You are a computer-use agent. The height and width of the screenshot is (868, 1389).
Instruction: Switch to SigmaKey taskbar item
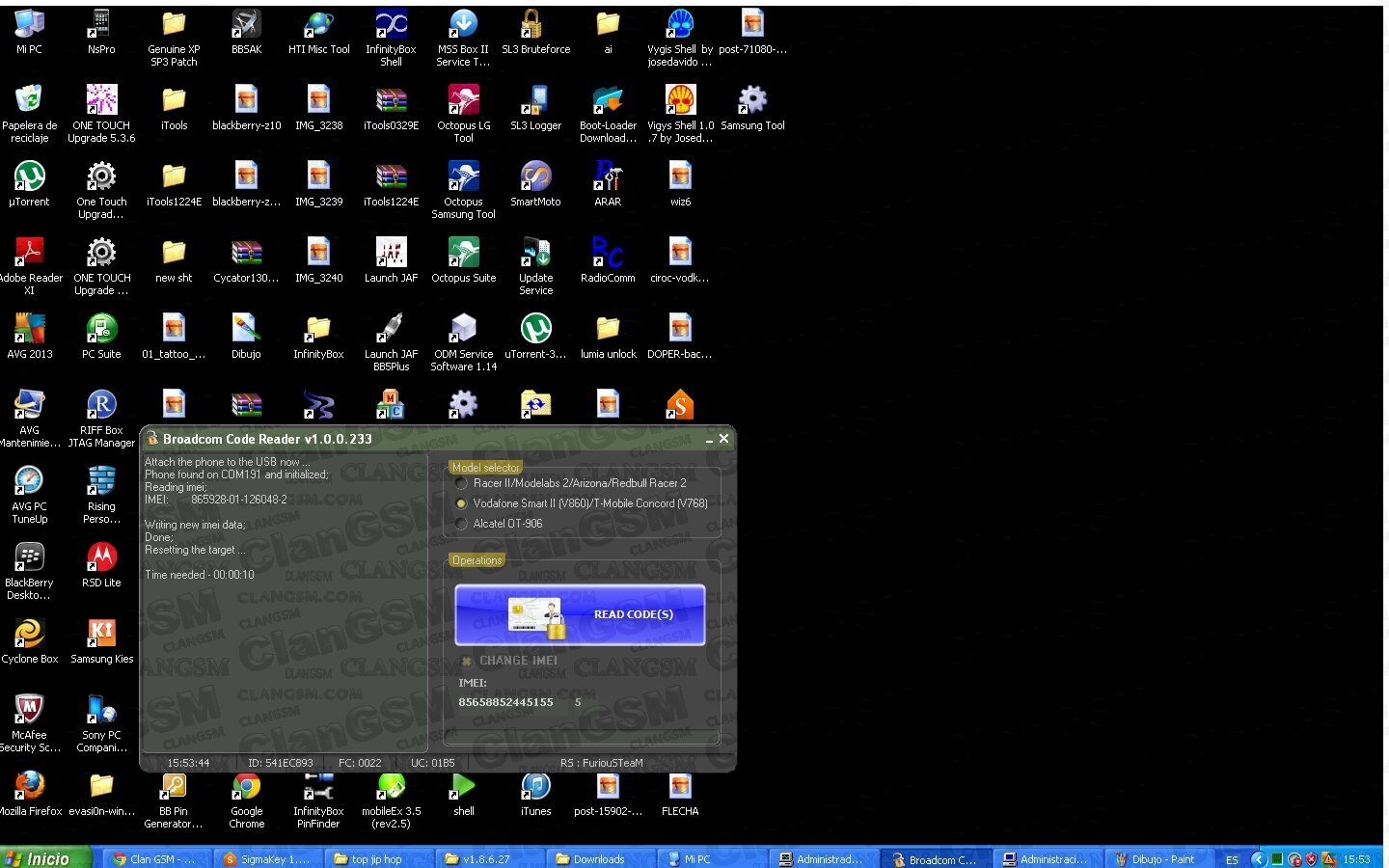click(266, 859)
